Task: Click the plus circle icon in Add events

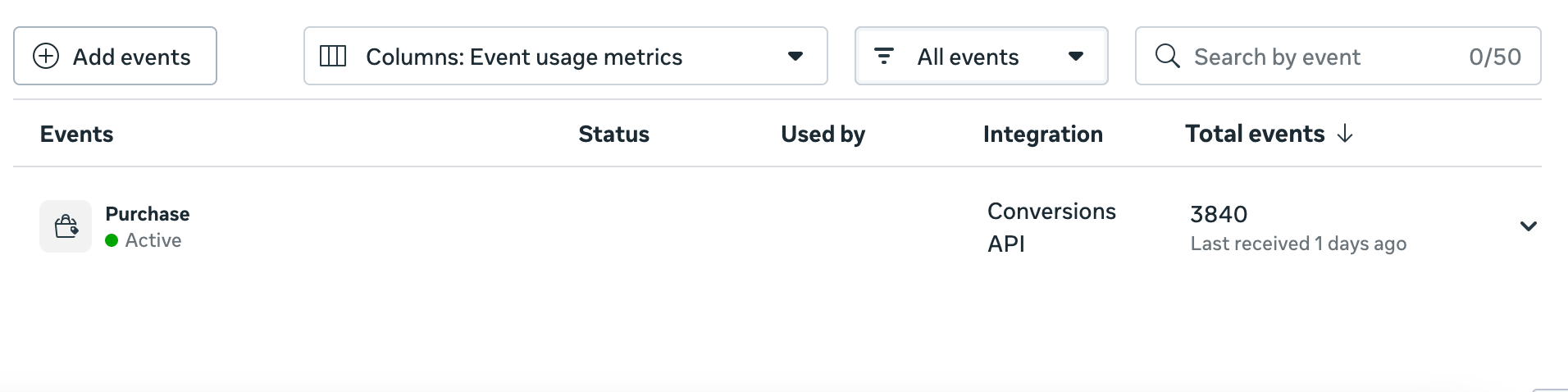Action: click(46, 56)
